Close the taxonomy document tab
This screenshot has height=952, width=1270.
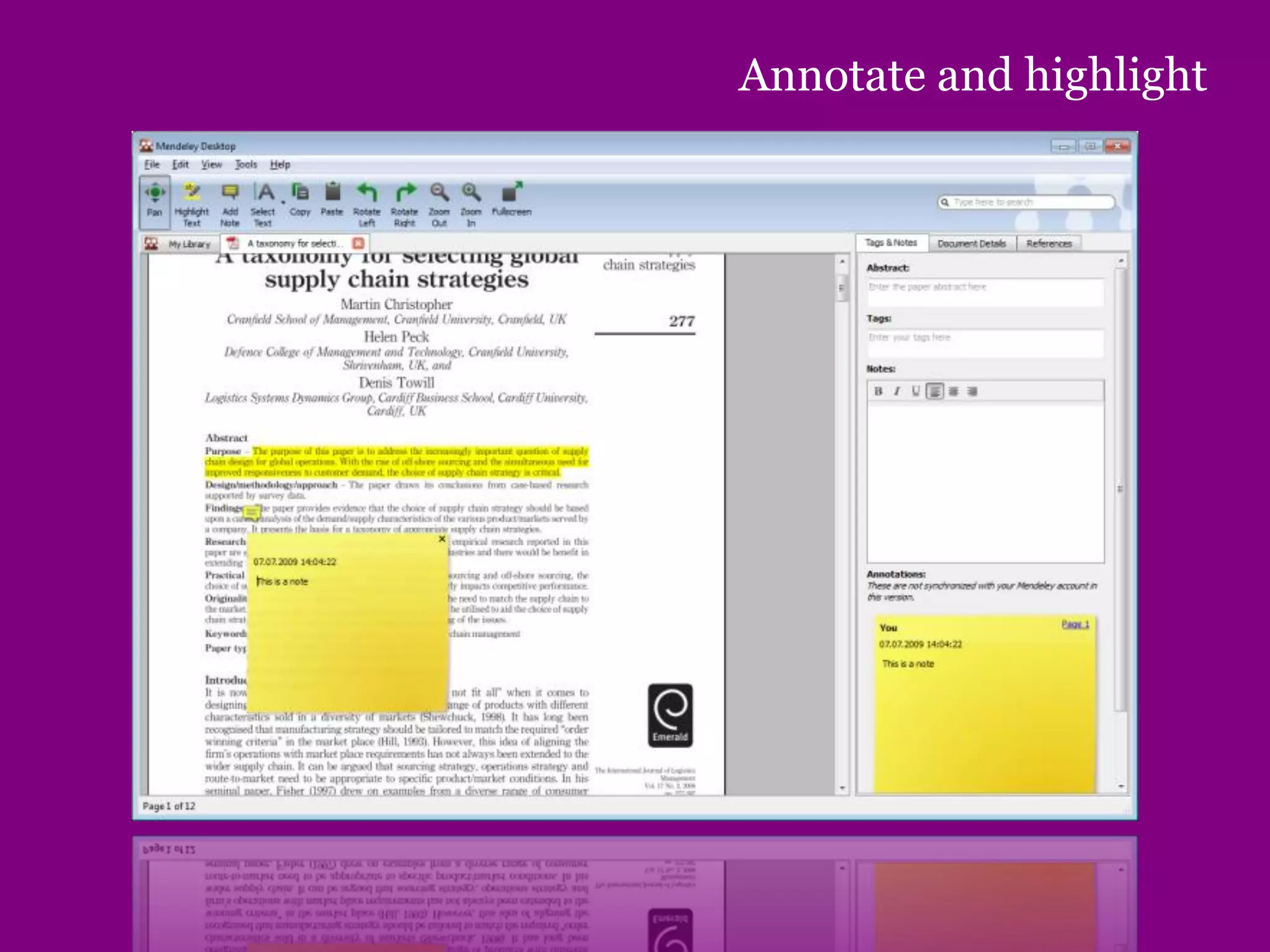pyautogui.click(x=358, y=243)
